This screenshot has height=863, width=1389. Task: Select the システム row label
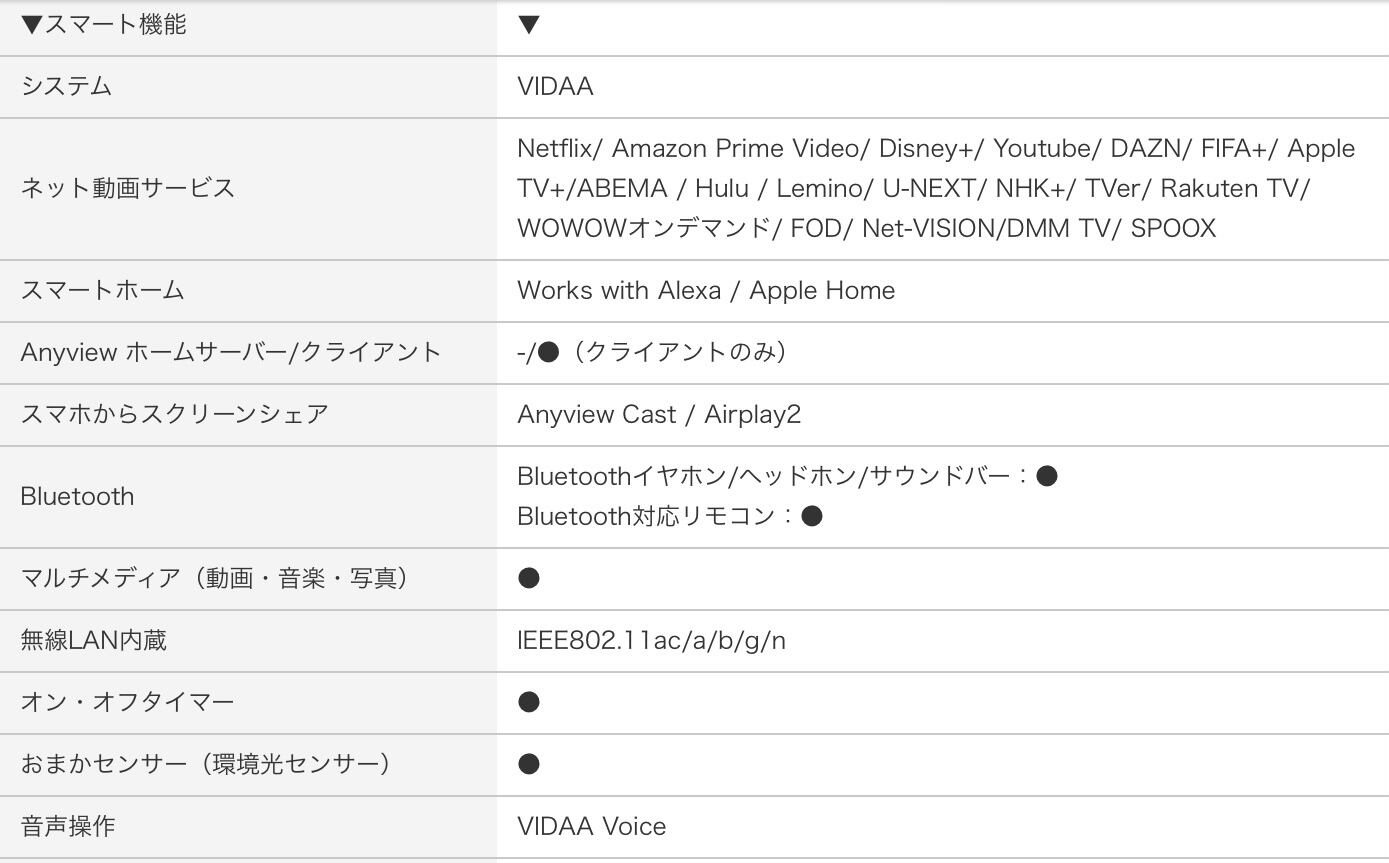coord(66,86)
